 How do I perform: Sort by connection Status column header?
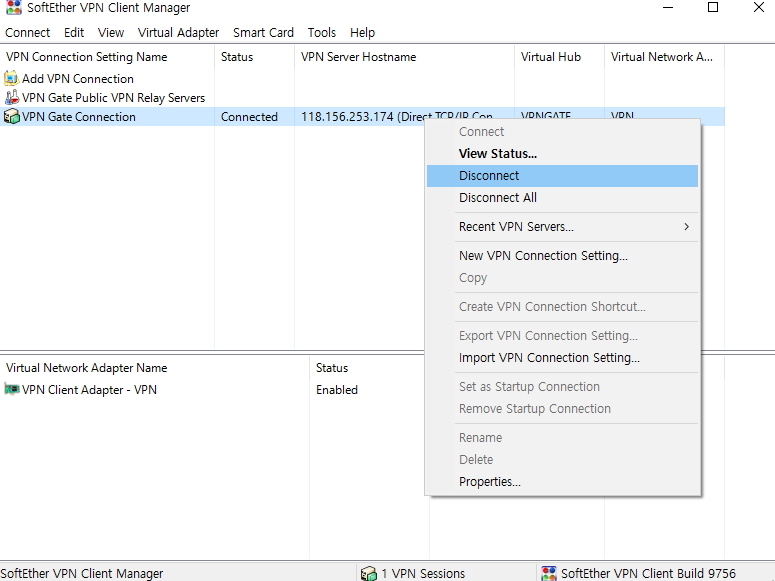pyautogui.click(x=255, y=57)
